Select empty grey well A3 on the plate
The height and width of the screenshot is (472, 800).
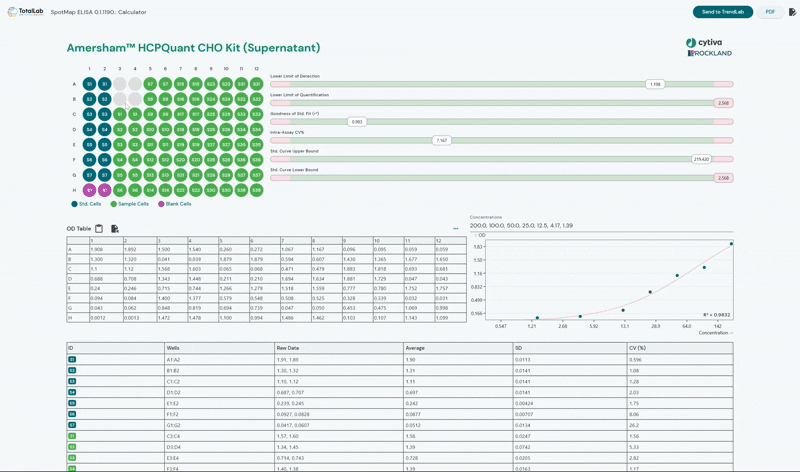[x=120, y=84]
